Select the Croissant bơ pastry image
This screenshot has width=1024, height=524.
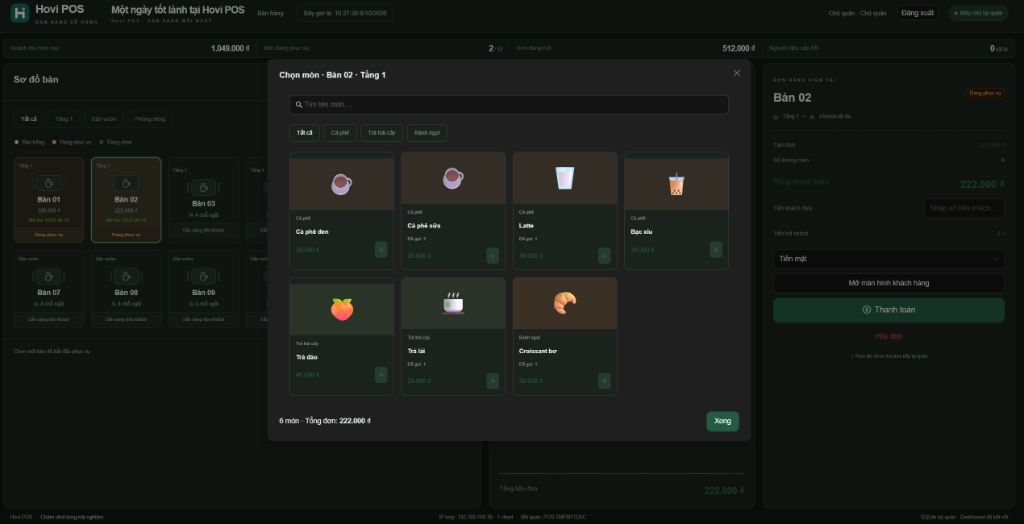[565, 303]
